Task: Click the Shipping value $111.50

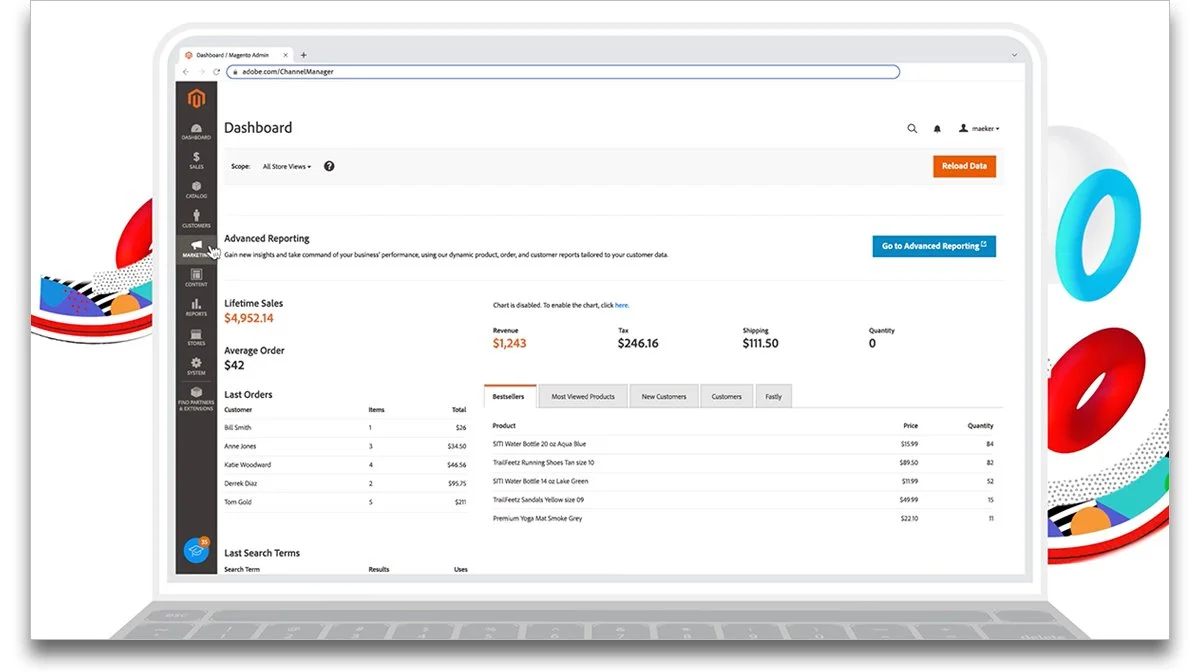Action: click(x=760, y=343)
